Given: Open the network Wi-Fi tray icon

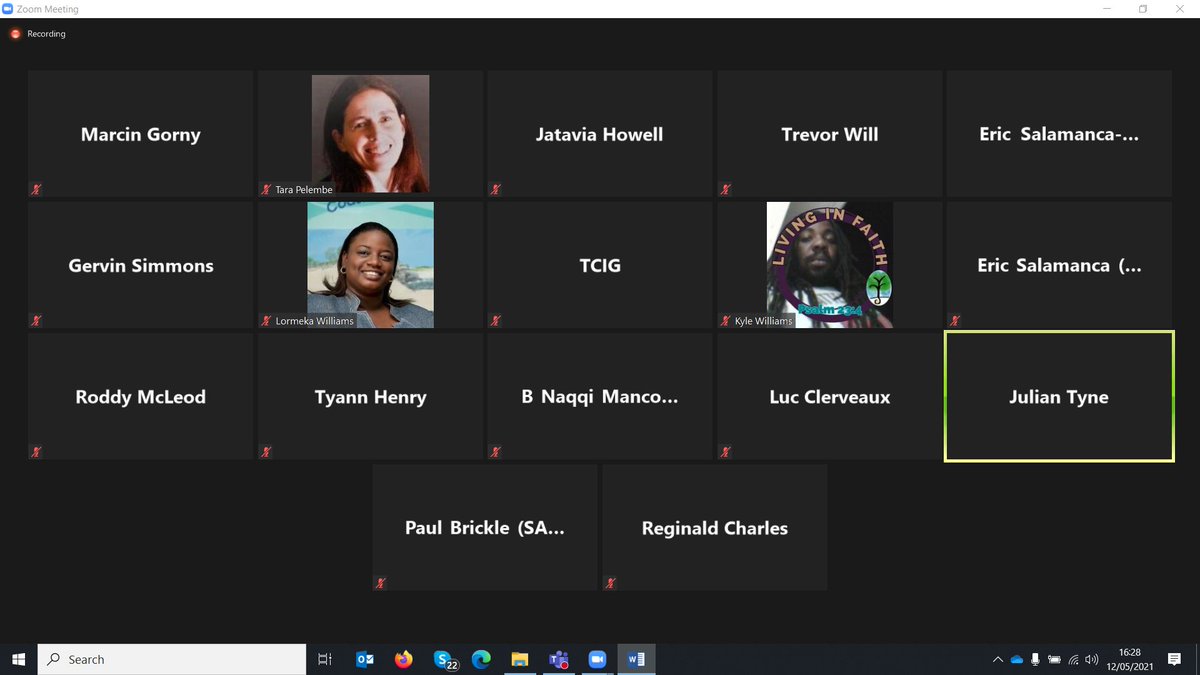Looking at the screenshot, I should coord(1073,660).
